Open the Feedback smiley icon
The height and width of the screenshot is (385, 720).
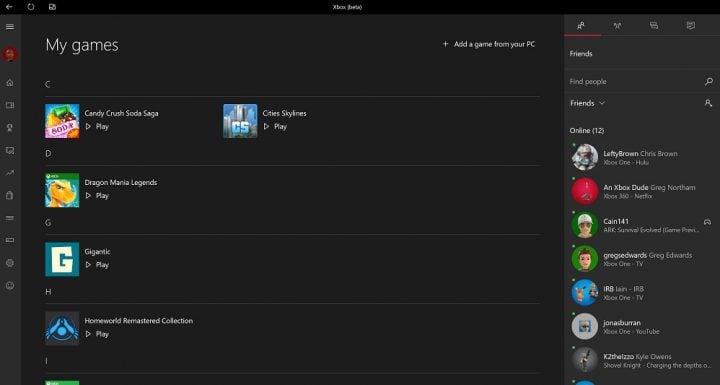10,285
